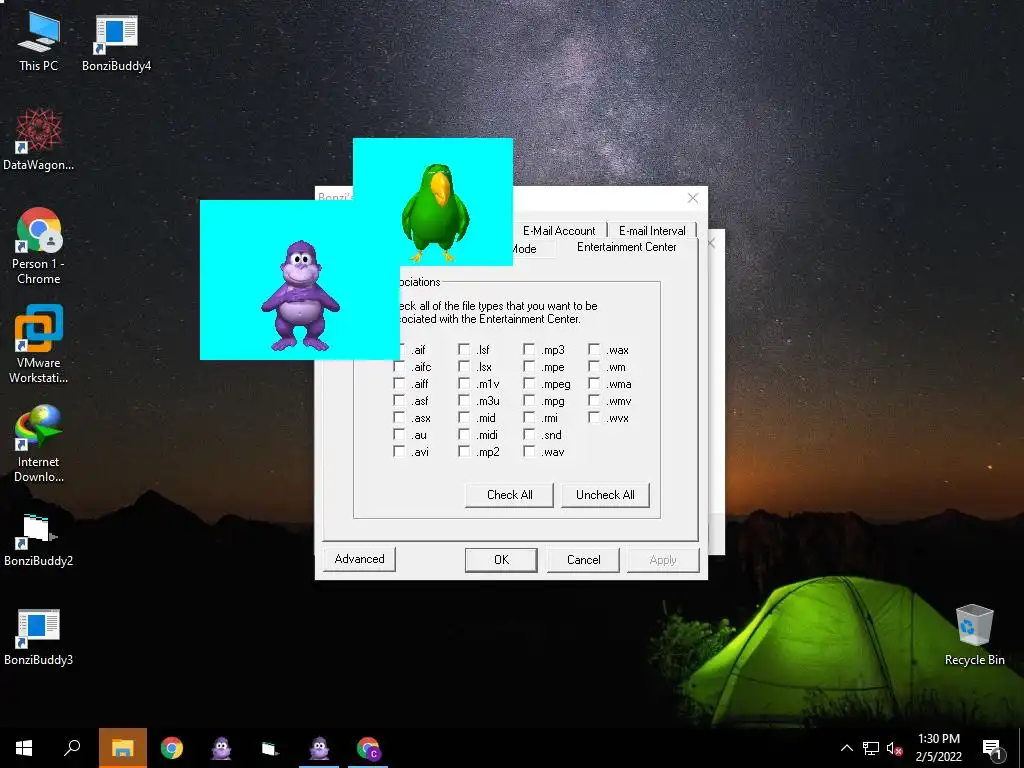The image size is (1024, 768).
Task: Toggle the .wmv checkbox
Action: pos(594,400)
